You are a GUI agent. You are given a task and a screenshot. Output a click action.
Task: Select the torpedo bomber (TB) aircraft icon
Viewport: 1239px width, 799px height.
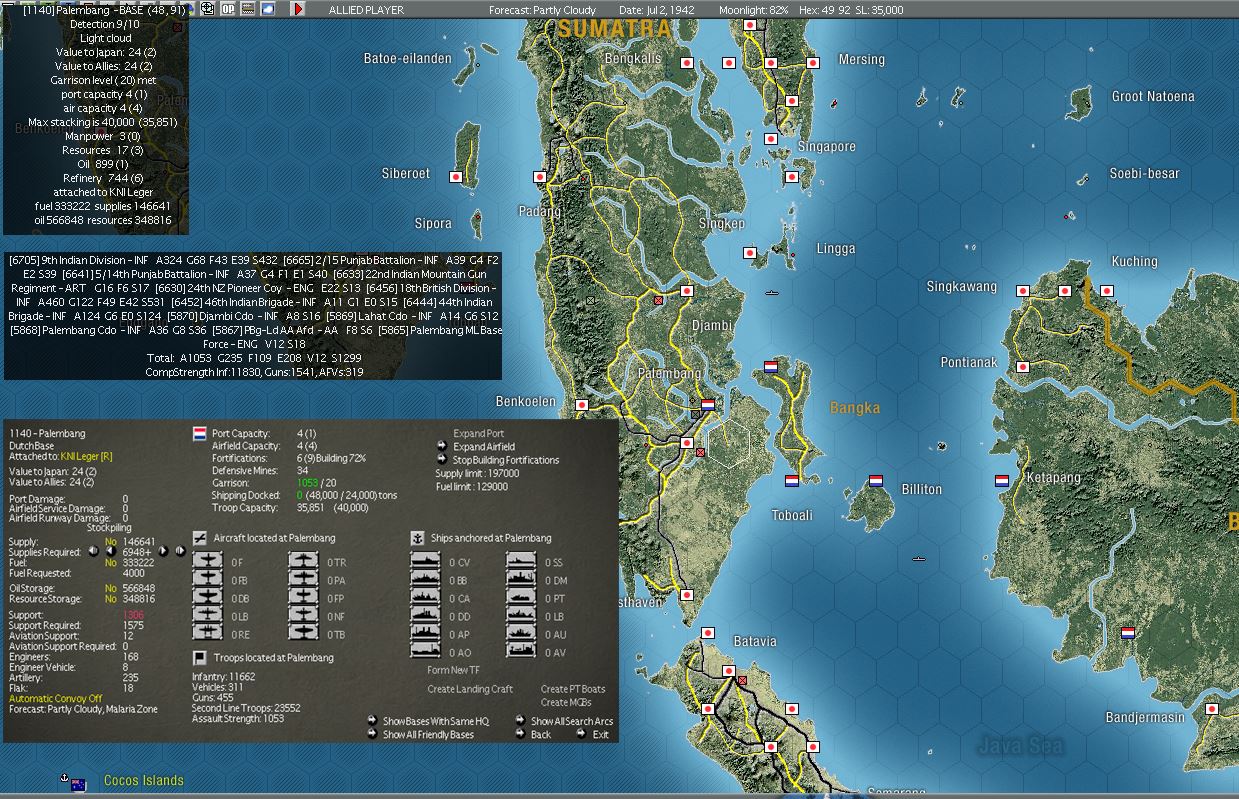[x=304, y=633]
